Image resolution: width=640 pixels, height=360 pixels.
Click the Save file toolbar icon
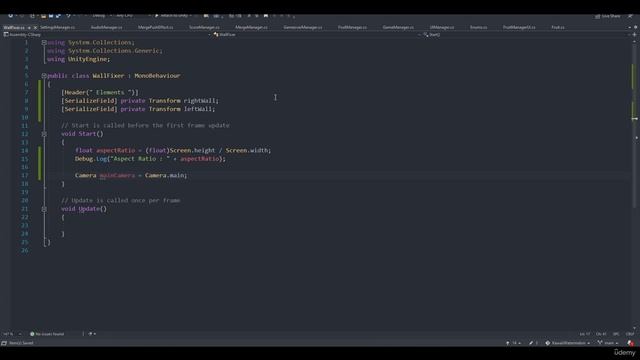coord(51,16)
